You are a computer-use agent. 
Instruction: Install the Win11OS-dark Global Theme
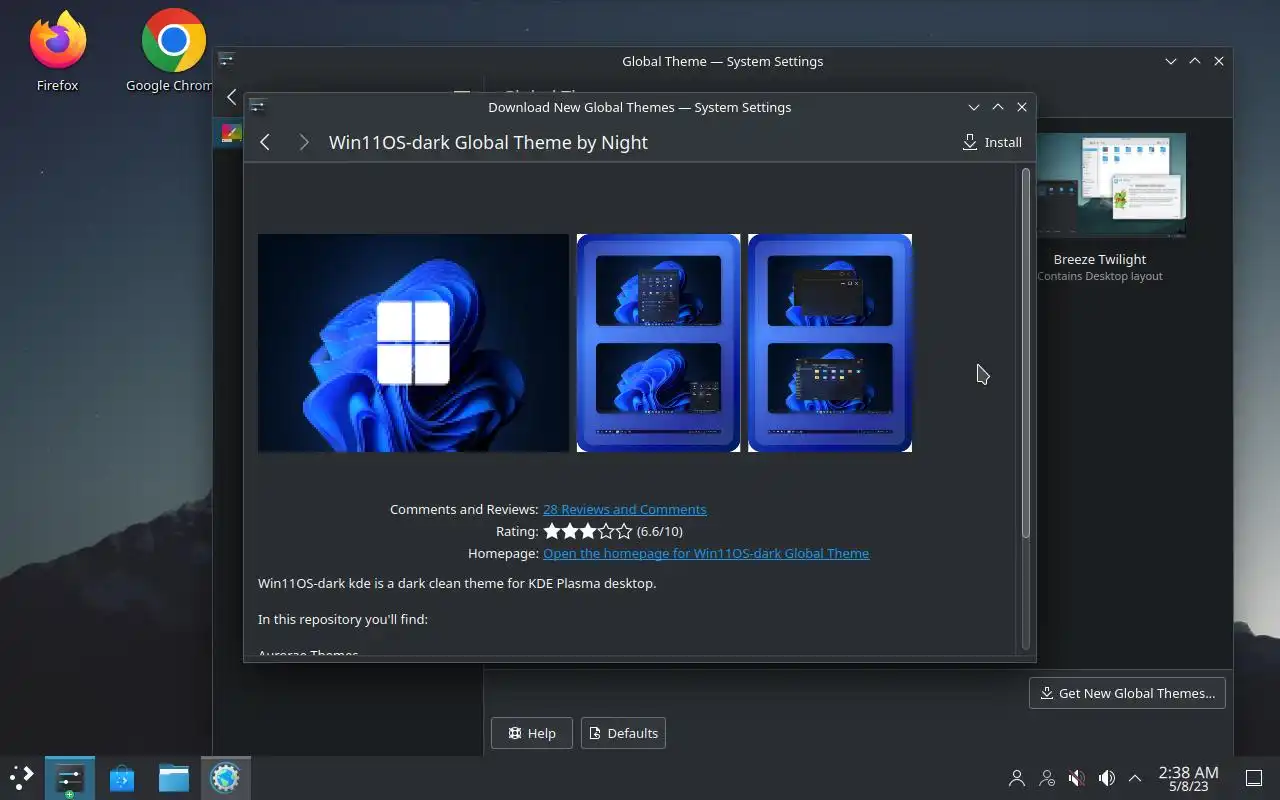pyautogui.click(x=992, y=142)
